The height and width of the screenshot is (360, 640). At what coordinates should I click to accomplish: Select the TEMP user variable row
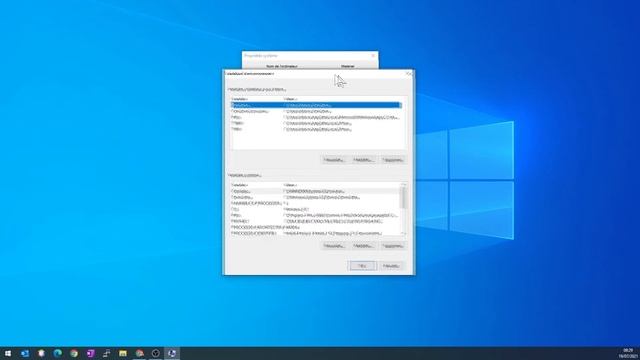pyautogui.click(x=316, y=123)
